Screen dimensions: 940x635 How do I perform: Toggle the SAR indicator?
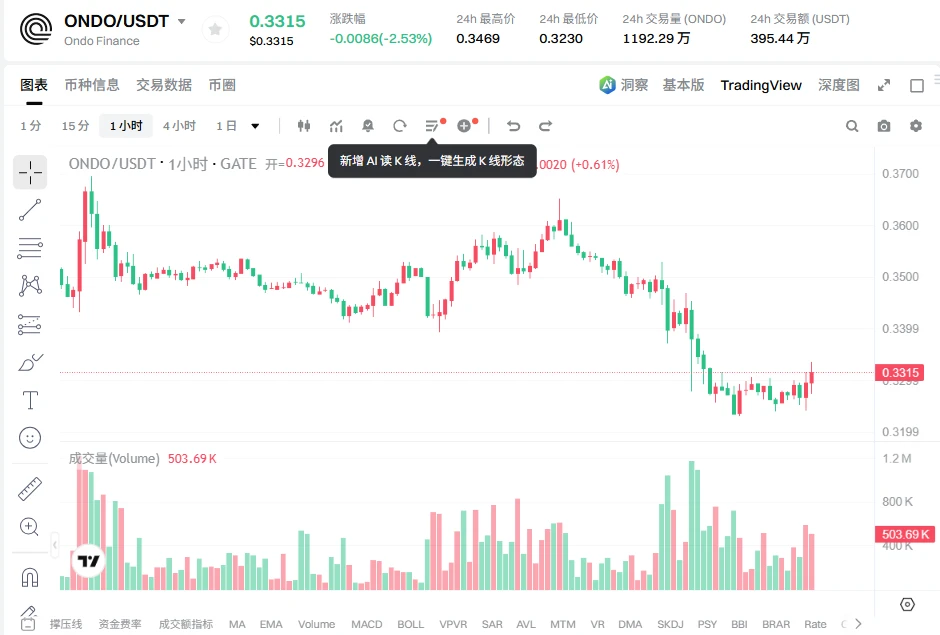coord(492,624)
